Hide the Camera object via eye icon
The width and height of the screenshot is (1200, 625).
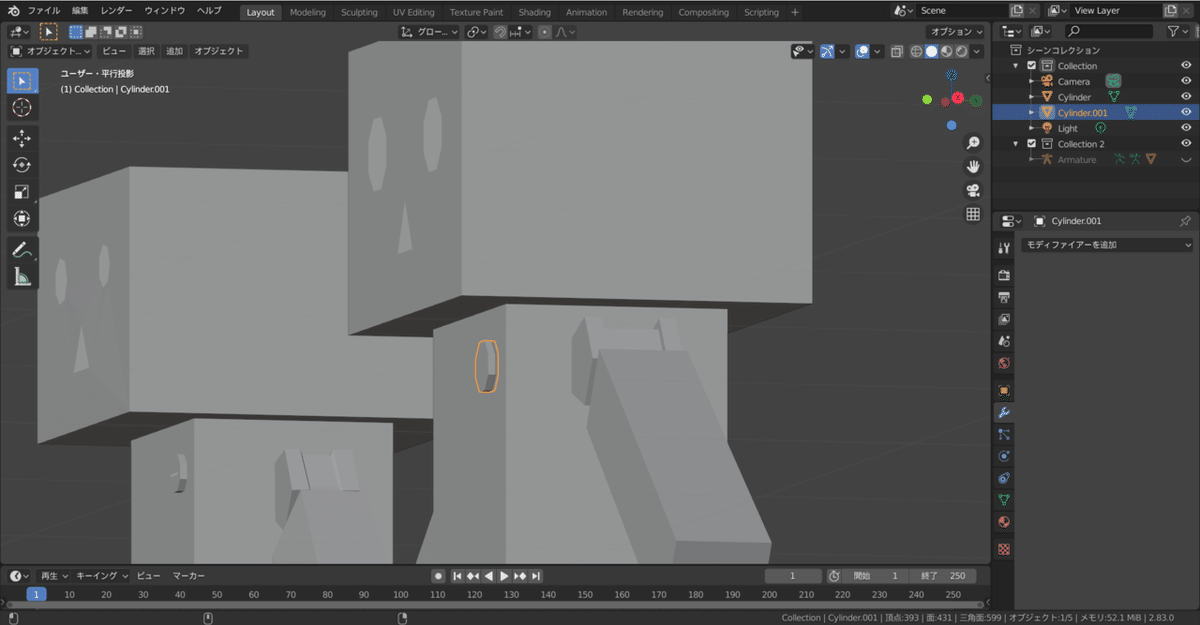pos(1186,81)
